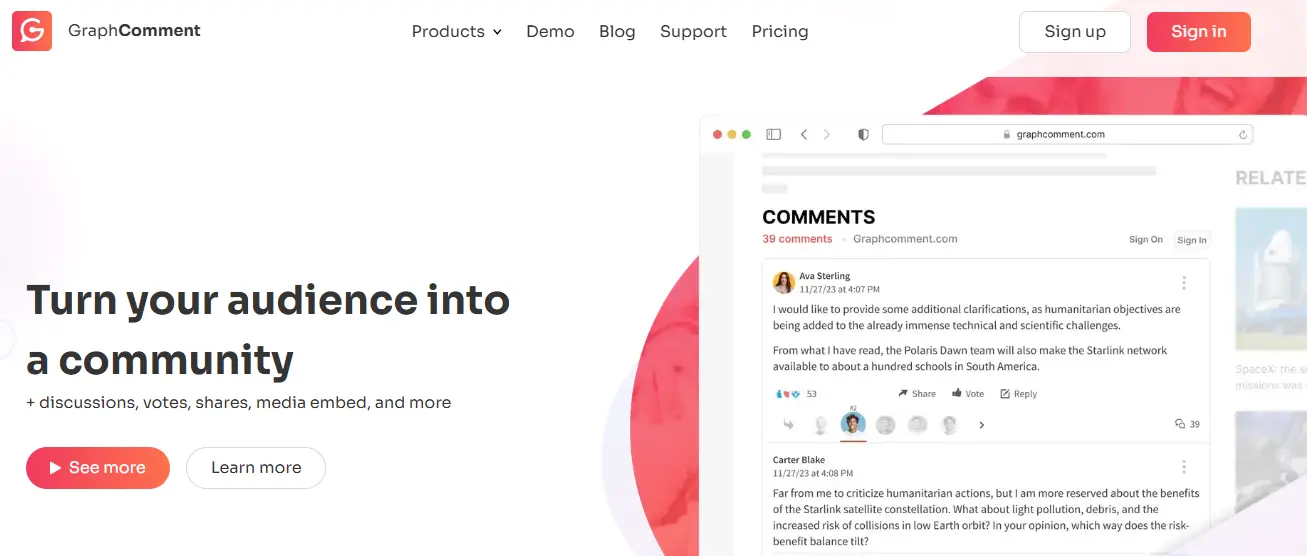The image size is (1307, 556).
Task: Select the highlighted #2 reply avatar thumbnail
Action: [853, 424]
